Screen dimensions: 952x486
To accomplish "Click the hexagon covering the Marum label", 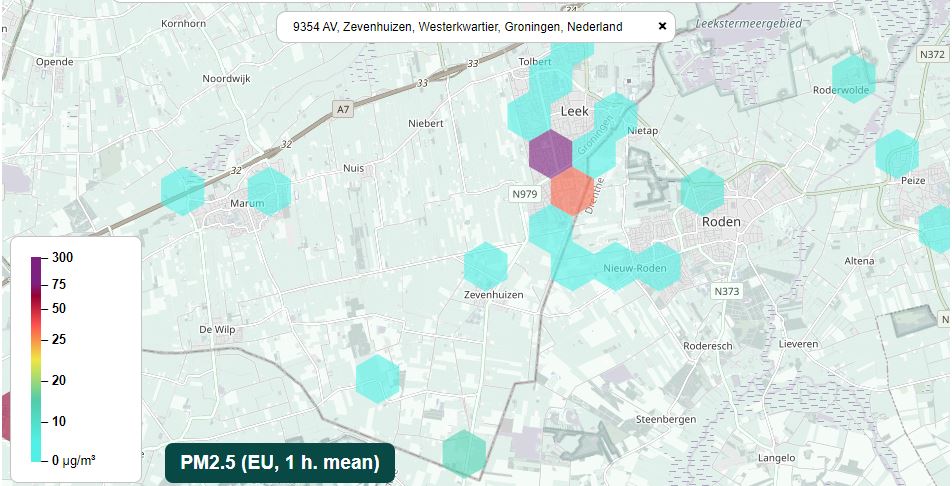I will pyautogui.click(x=269, y=191).
